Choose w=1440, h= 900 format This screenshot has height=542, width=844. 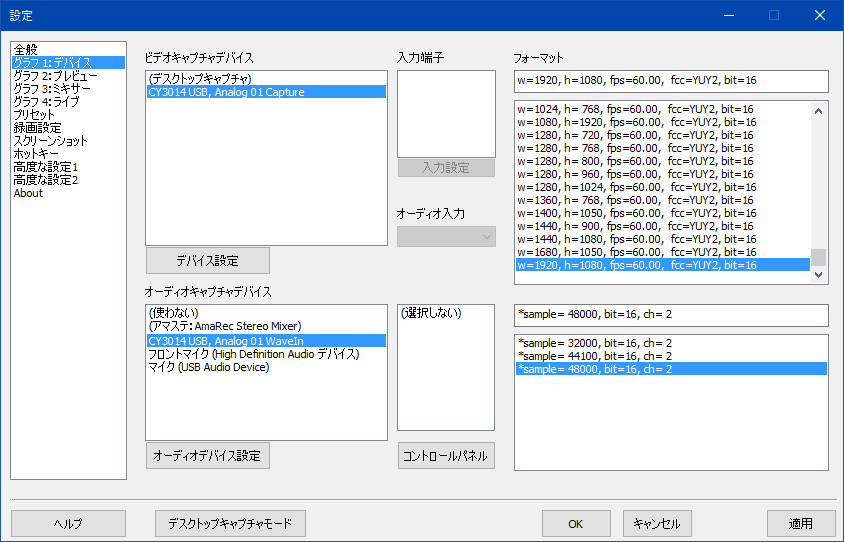(x=663, y=226)
